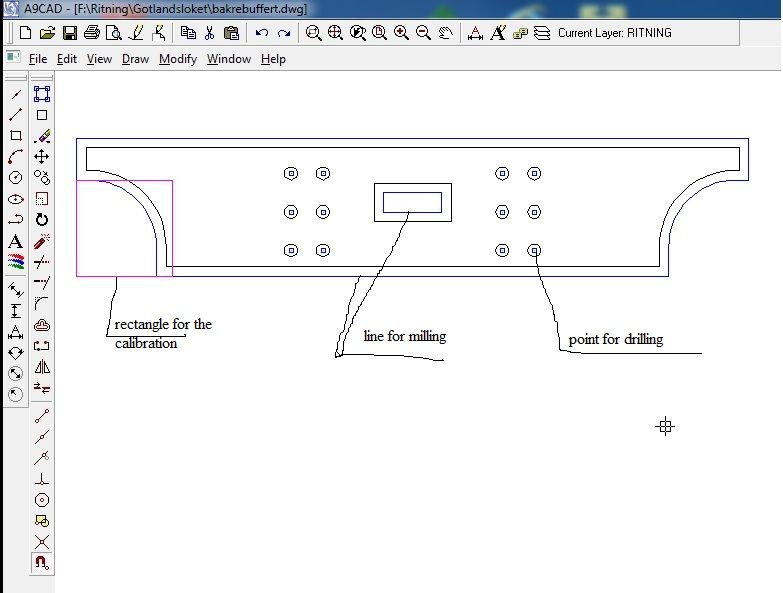Select the Hatch tool colored waves
Screen dimensions: 783x593
tap(16, 262)
